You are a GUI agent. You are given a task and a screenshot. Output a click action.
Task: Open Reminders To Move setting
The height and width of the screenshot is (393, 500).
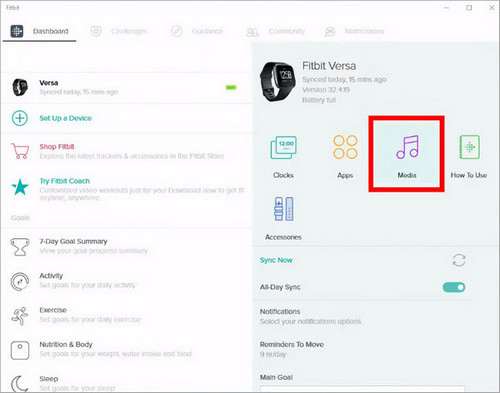[363, 349]
